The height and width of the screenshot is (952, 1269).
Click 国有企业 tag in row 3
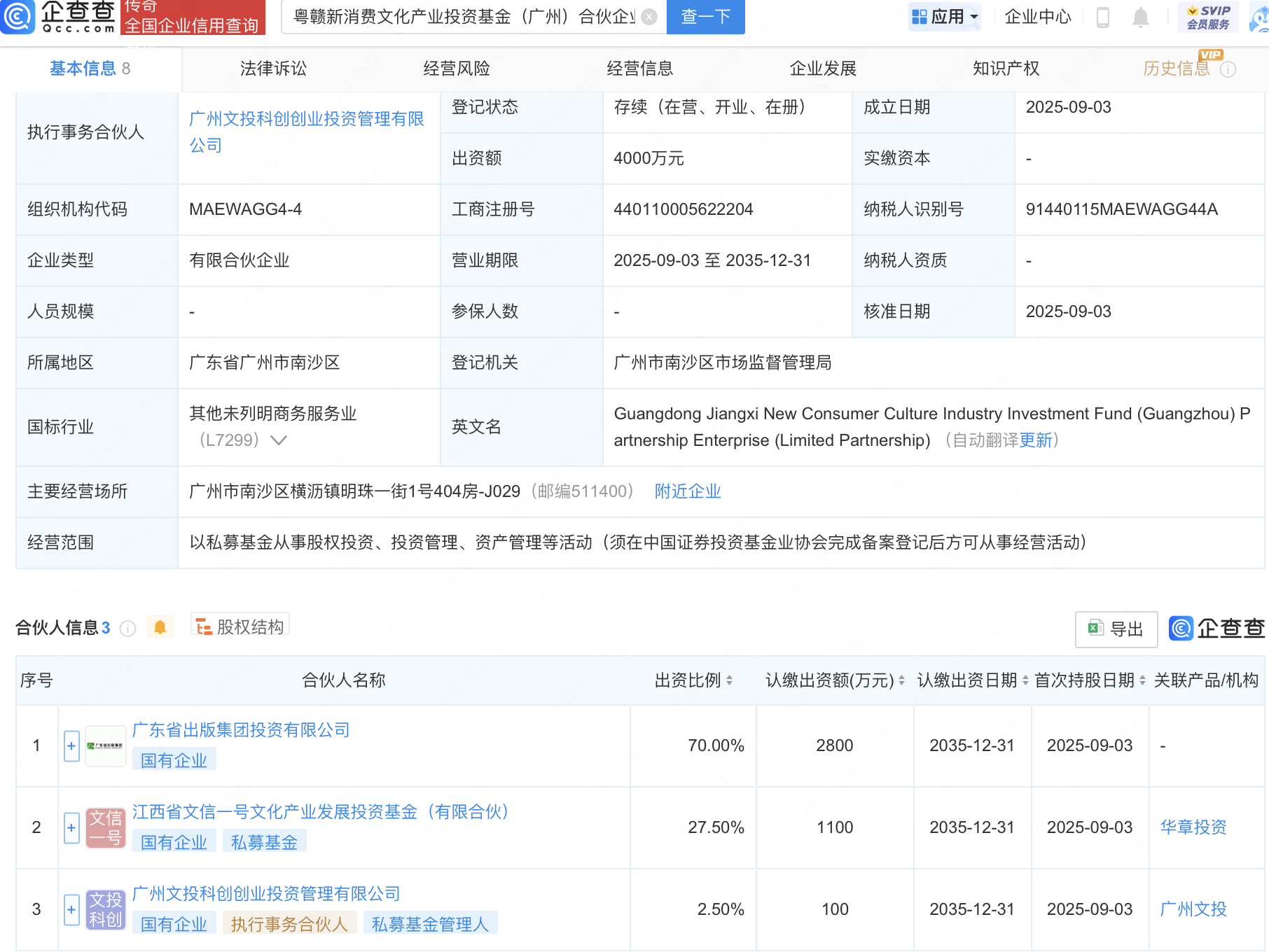tap(174, 924)
